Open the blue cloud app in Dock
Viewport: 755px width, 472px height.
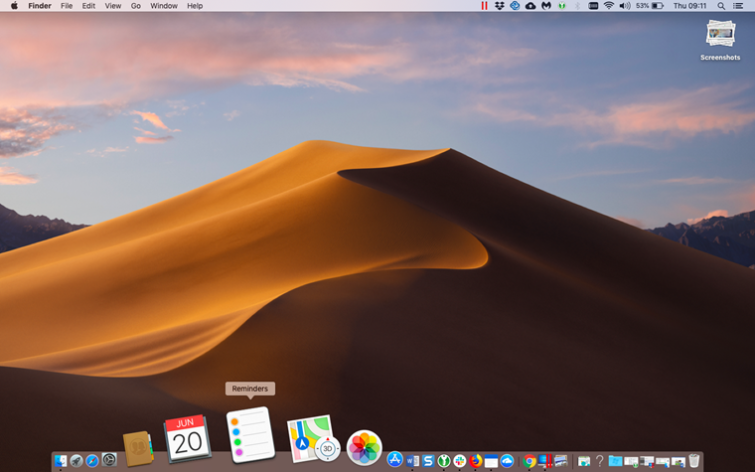click(x=507, y=461)
